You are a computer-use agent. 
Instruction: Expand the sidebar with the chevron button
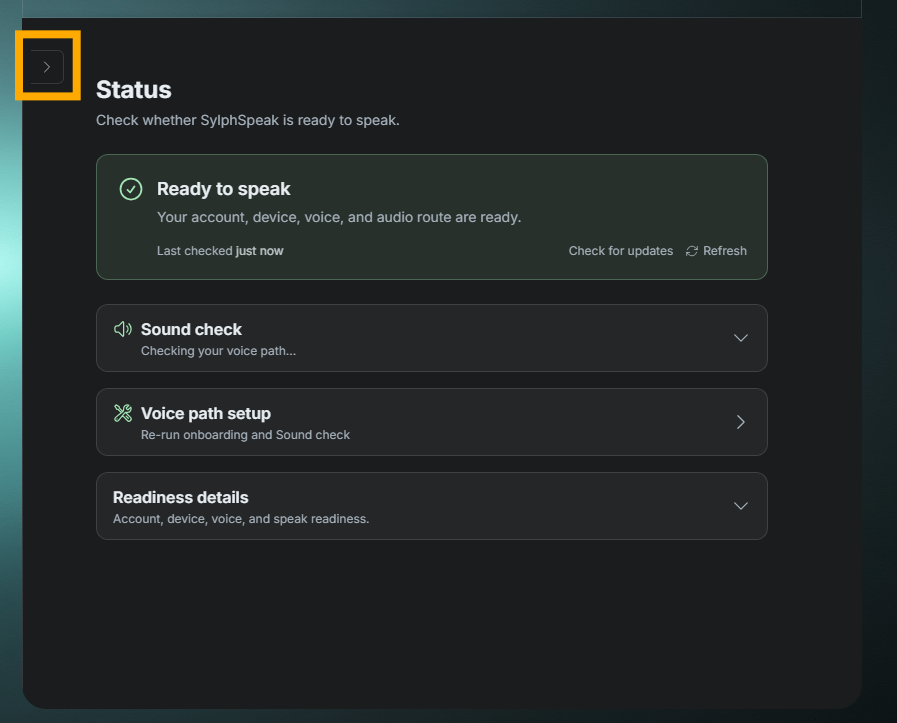[47, 67]
